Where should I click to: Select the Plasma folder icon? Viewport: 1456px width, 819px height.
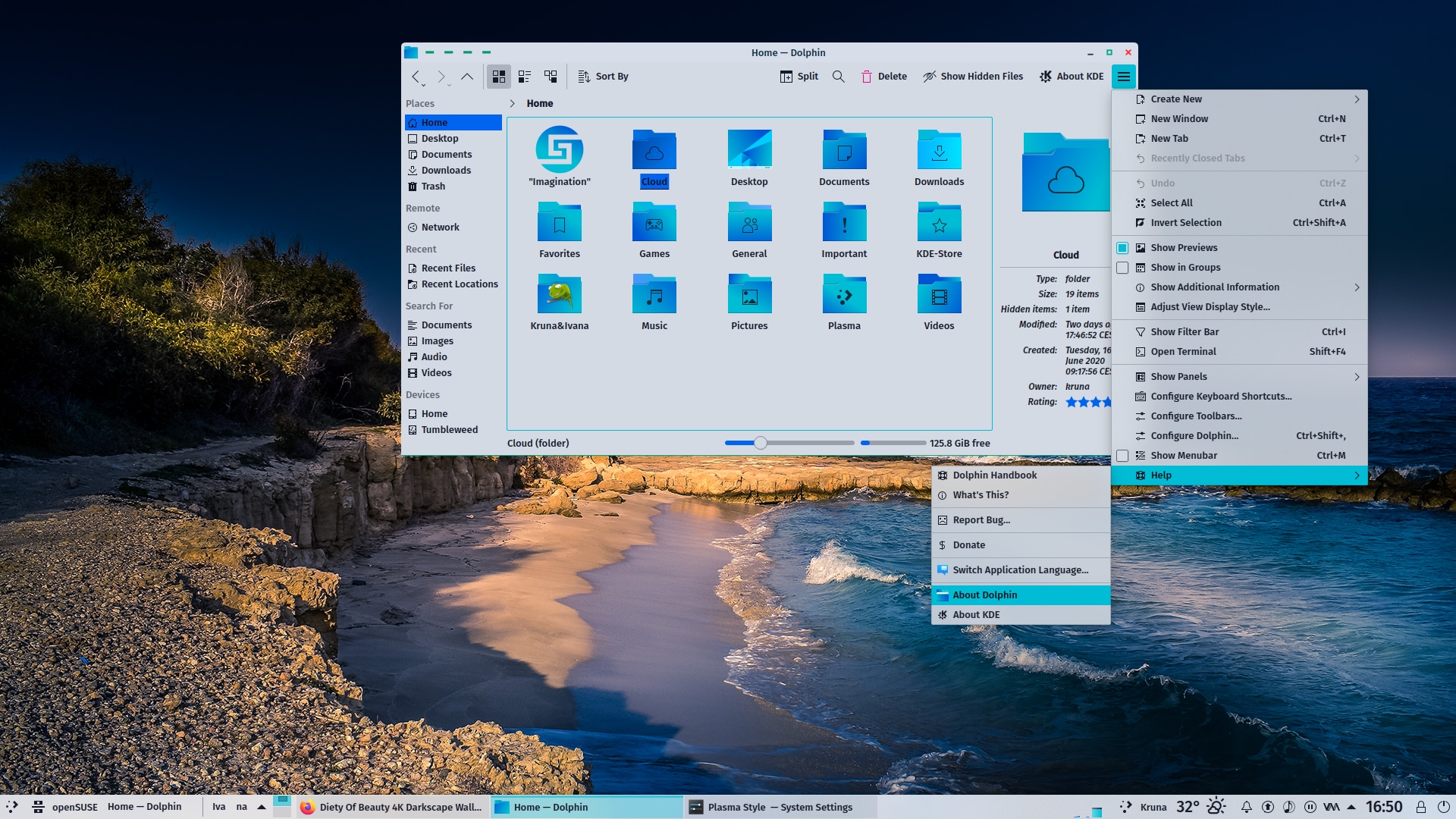(x=844, y=294)
